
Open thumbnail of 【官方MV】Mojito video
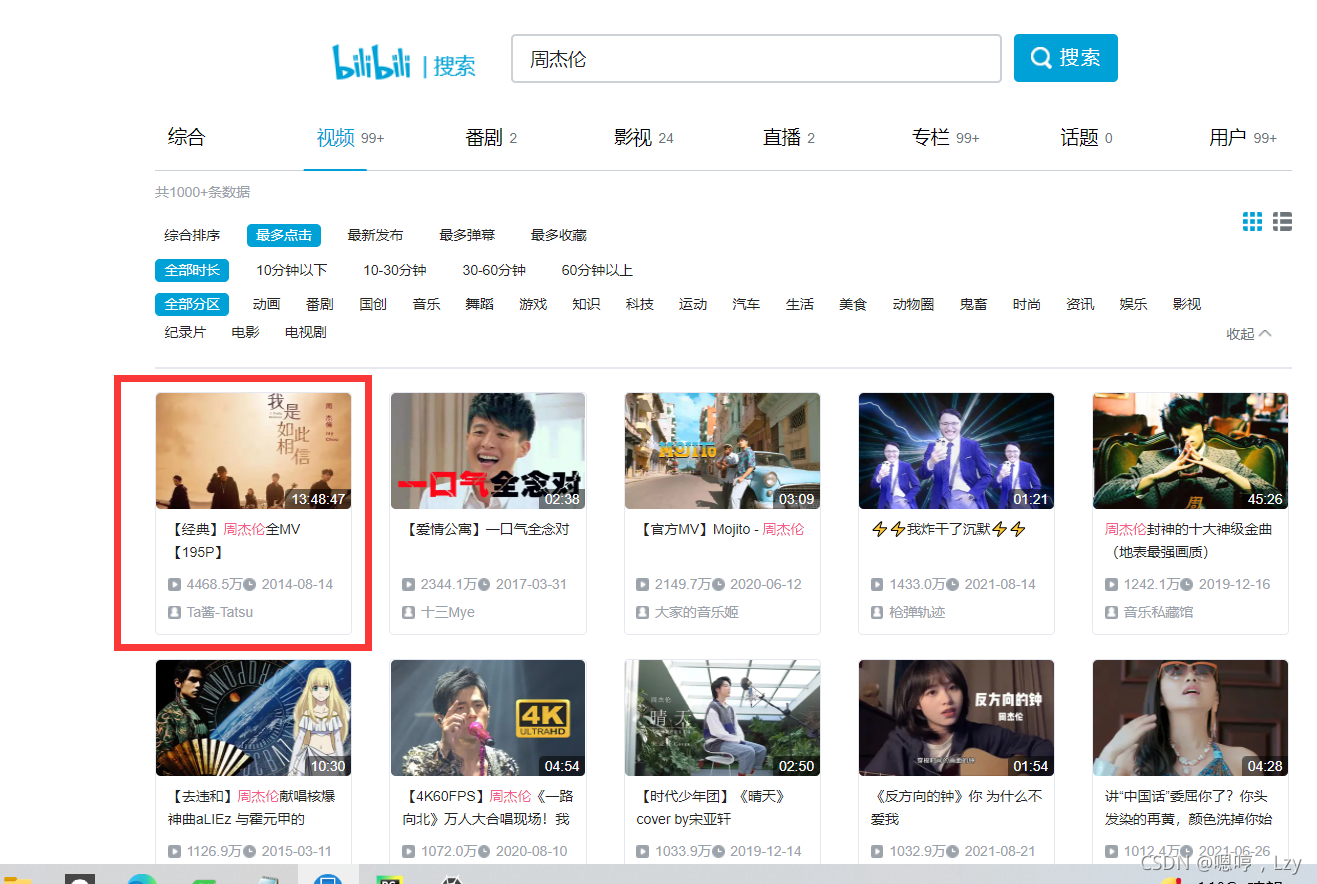722,451
